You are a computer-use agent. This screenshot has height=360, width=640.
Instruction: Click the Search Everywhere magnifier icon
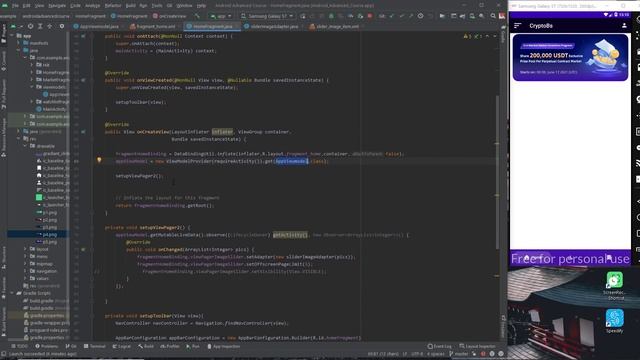[493, 16]
